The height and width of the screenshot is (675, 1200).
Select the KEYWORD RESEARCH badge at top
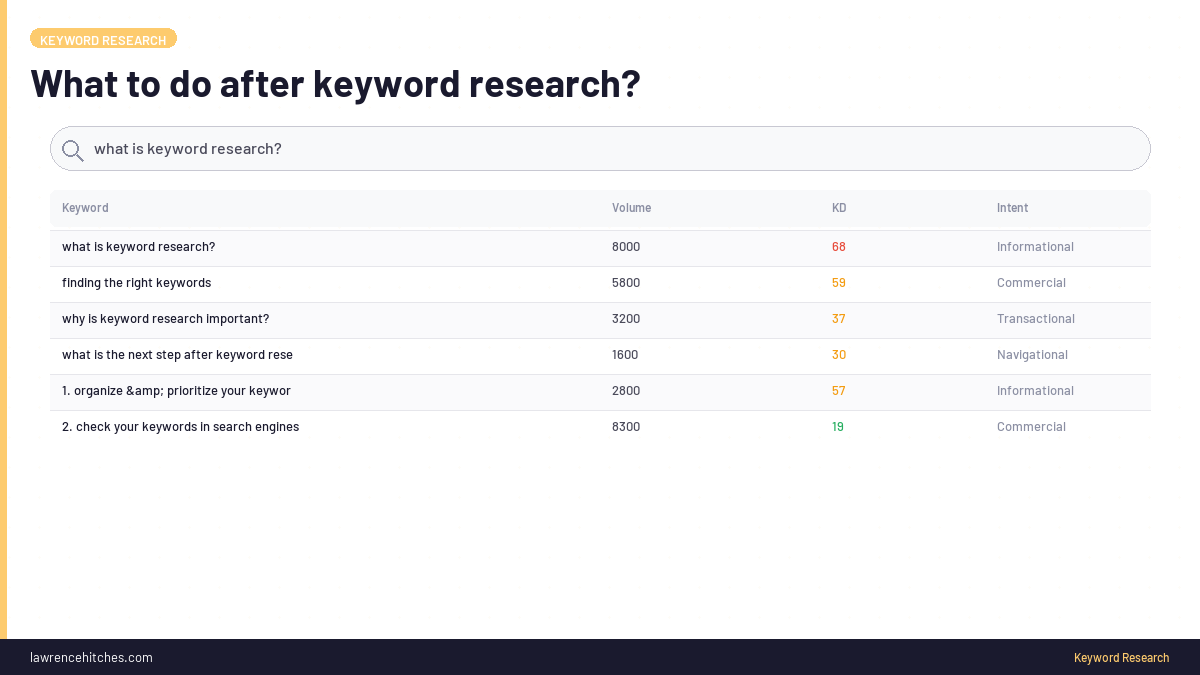[103, 37]
